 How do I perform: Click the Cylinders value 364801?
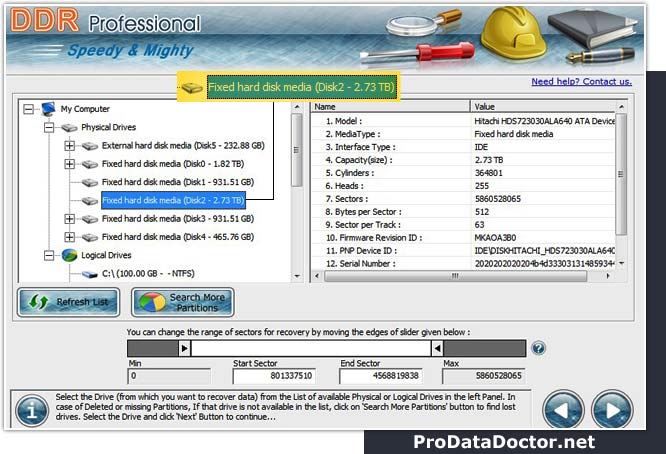coord(488,173)
